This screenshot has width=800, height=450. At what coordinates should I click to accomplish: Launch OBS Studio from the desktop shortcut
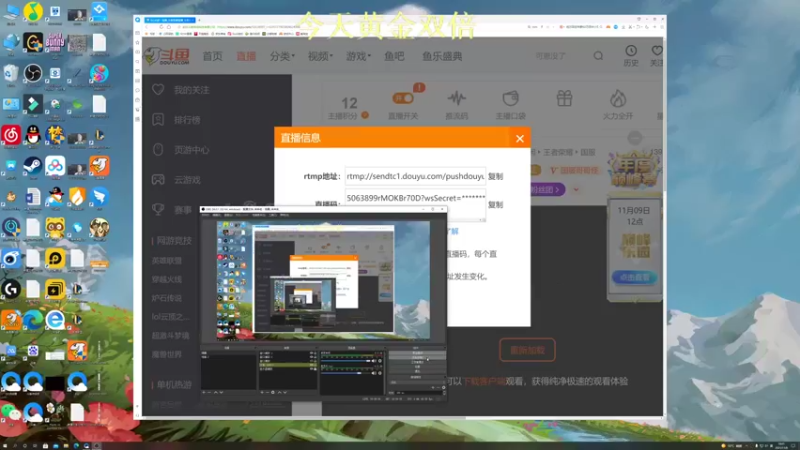[x=33, y=73]
